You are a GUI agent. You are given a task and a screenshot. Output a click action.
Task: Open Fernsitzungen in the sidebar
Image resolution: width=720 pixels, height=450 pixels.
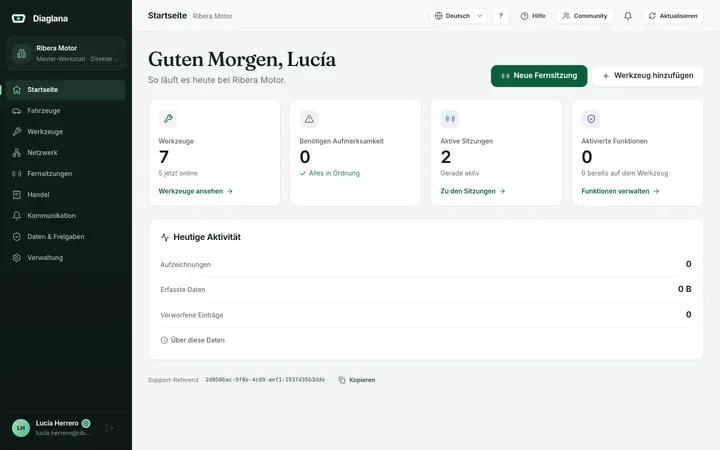[x=66, y=174]
